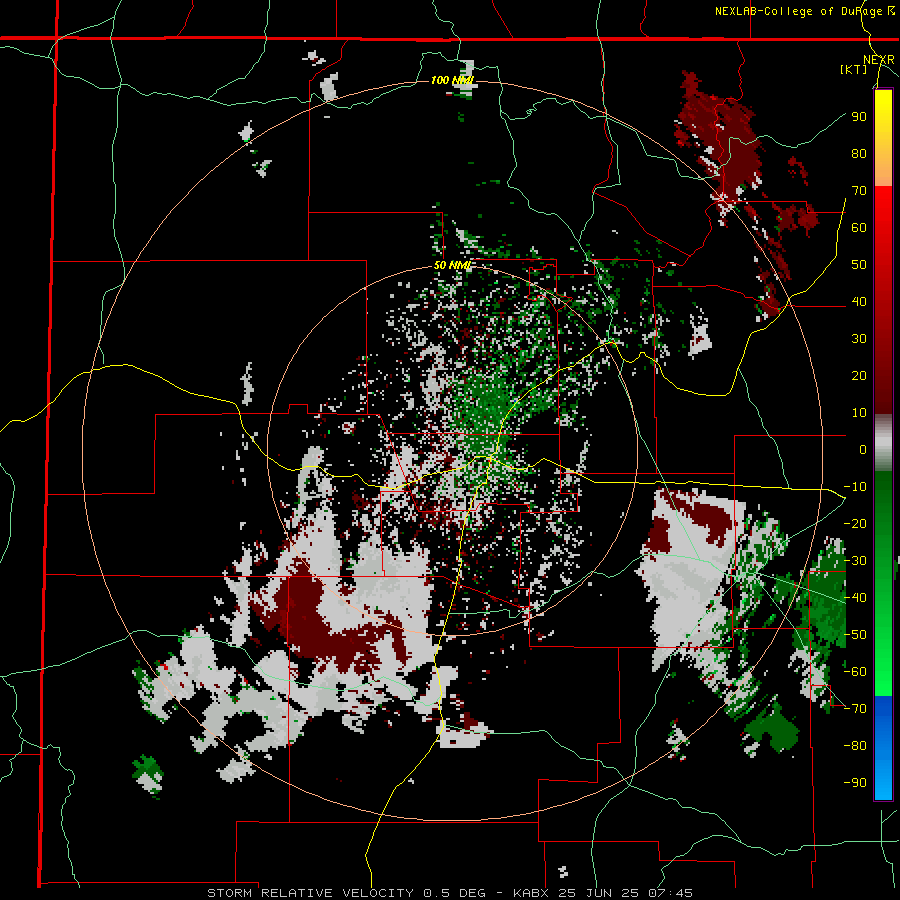The height and width of the screenshot is (900, 900).
Task: Click the -30 value on velocity scale
Action: tap(855, 561)
